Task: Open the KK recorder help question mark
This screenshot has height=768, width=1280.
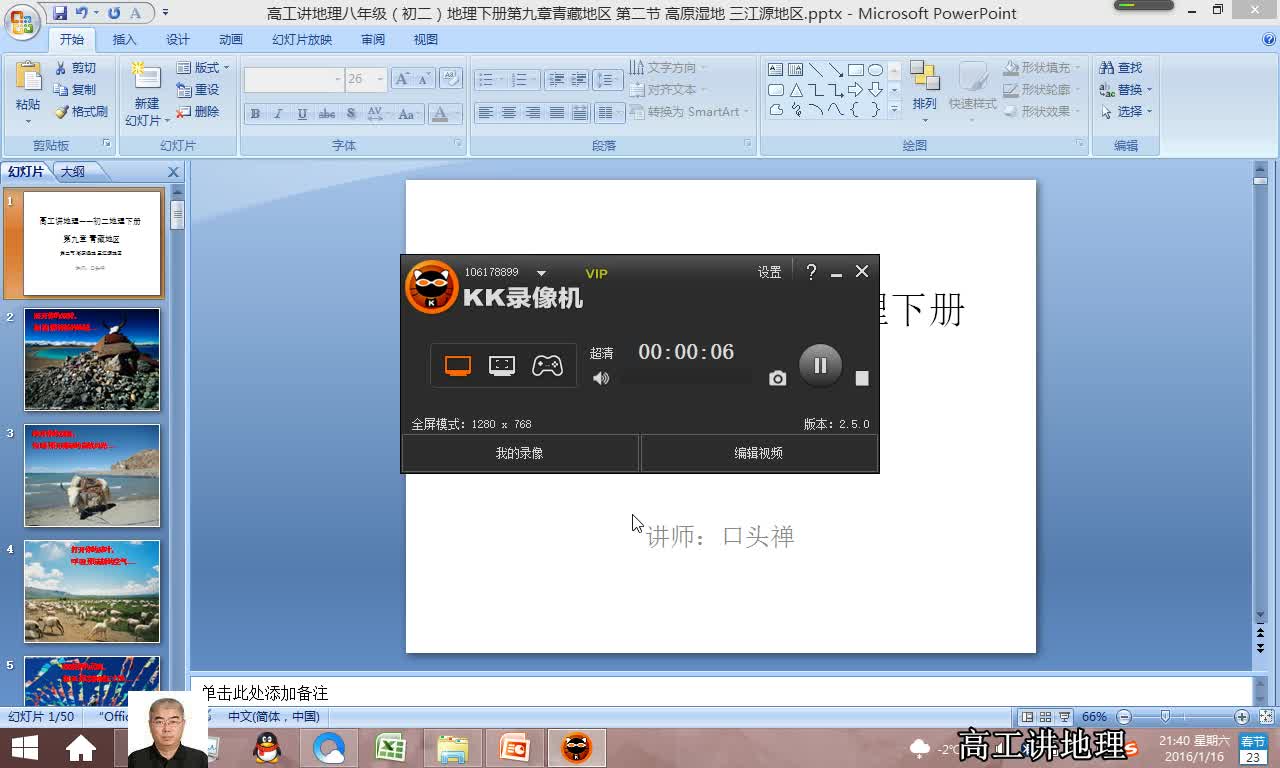Action: (x=811, y=272)
